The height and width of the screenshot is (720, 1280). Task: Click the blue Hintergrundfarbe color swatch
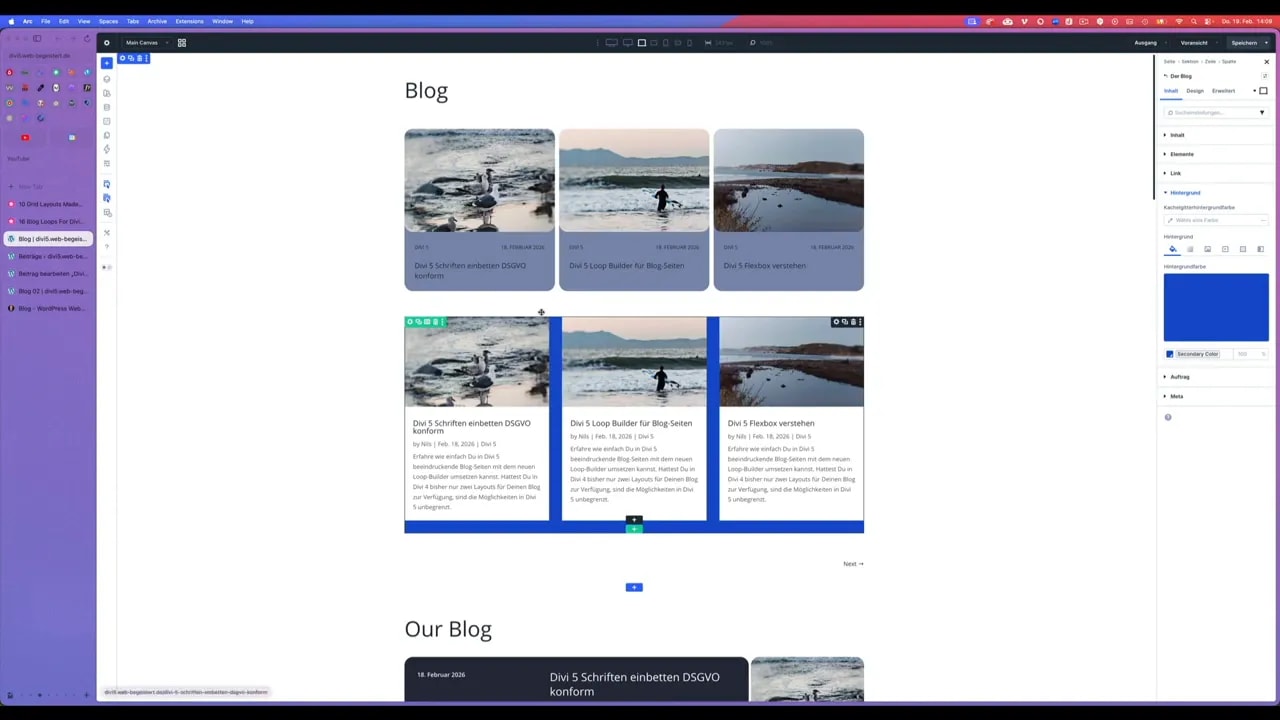click(x=1216, y=306)
